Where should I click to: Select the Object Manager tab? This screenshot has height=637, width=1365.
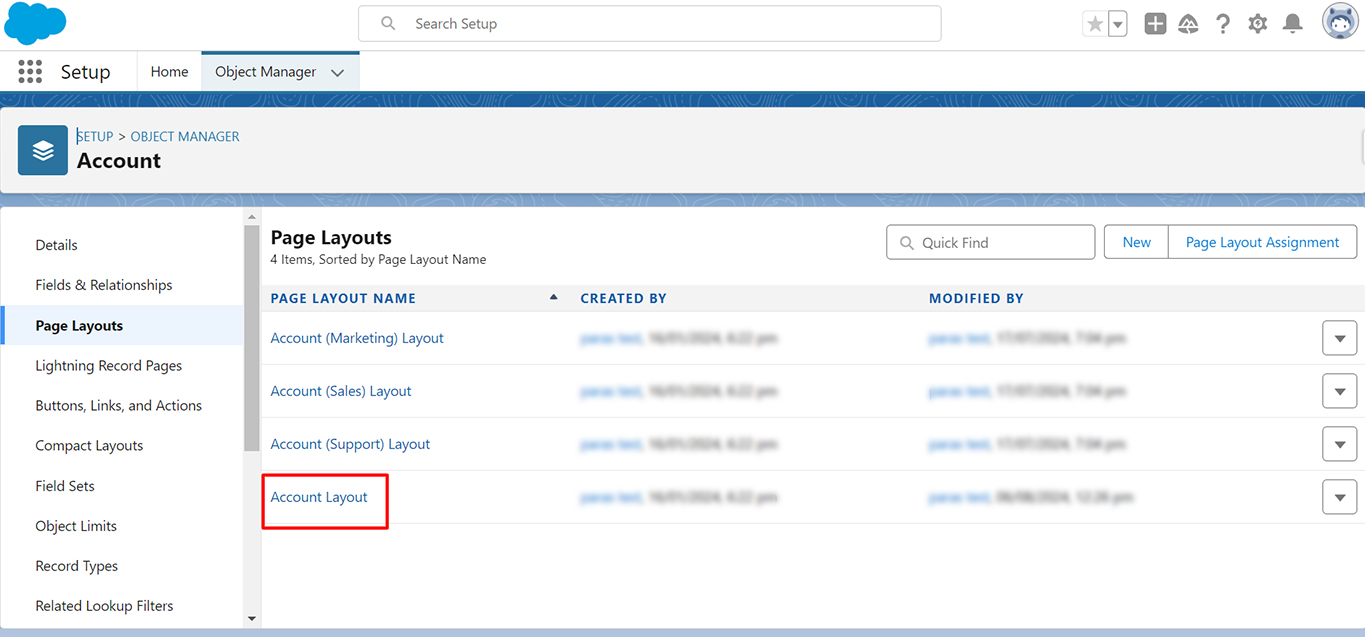coord(266,72)
